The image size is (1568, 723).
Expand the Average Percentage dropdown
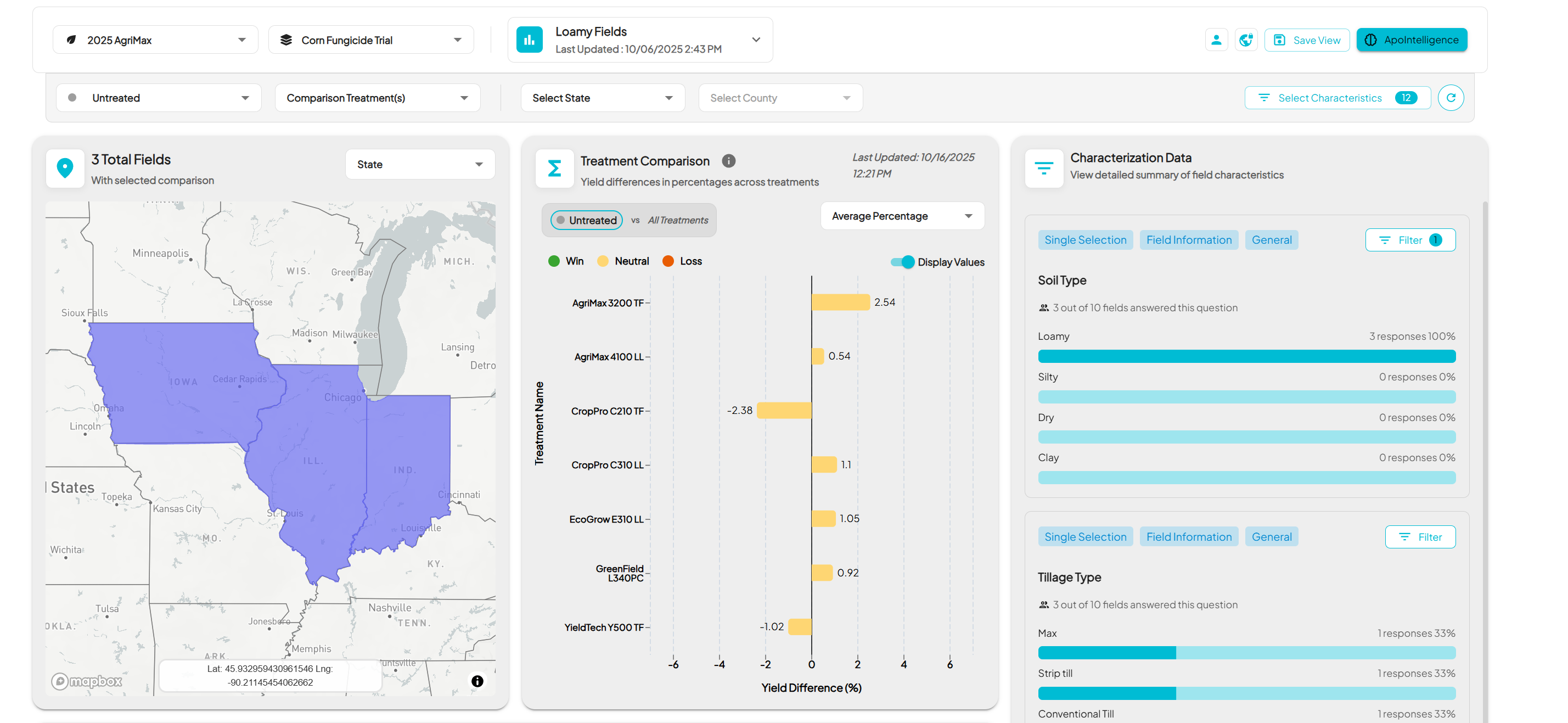902,216
